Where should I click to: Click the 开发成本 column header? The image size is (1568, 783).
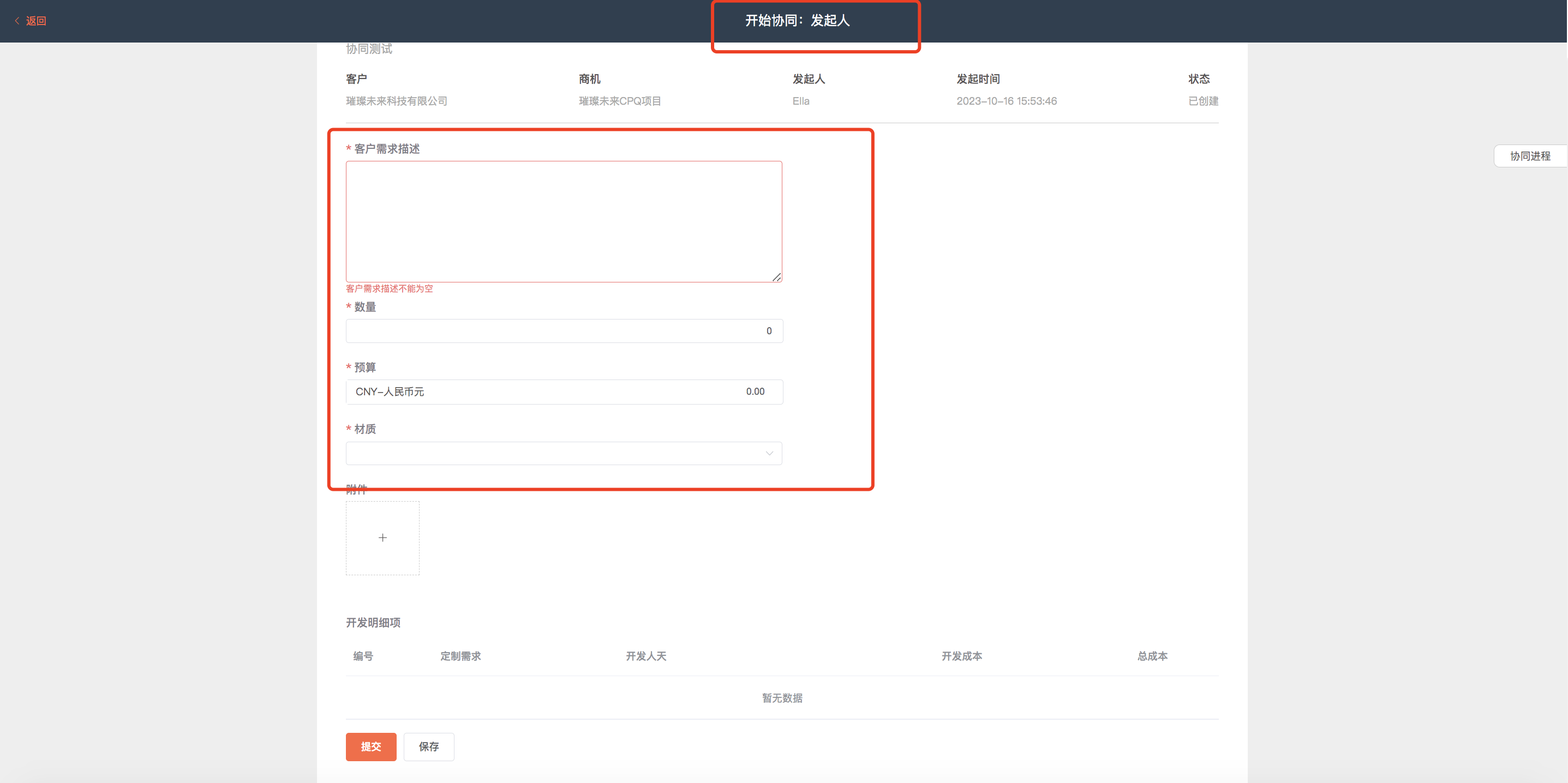pos(961,656)
